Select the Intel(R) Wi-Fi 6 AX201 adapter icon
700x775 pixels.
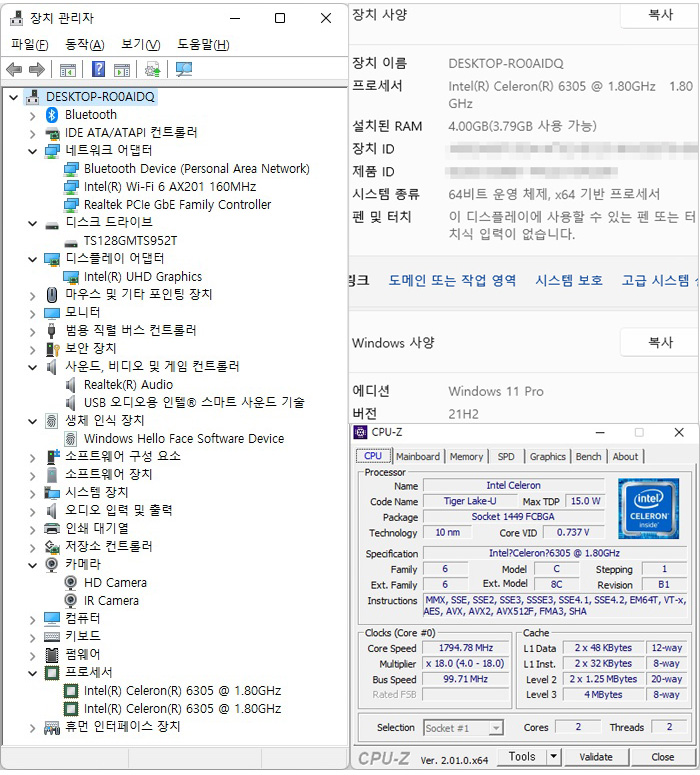tap(71, 187)
